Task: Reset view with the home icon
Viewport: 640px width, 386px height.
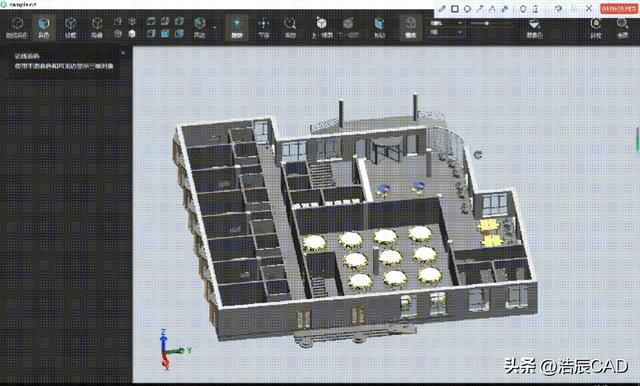Action: tap(596, 27)
